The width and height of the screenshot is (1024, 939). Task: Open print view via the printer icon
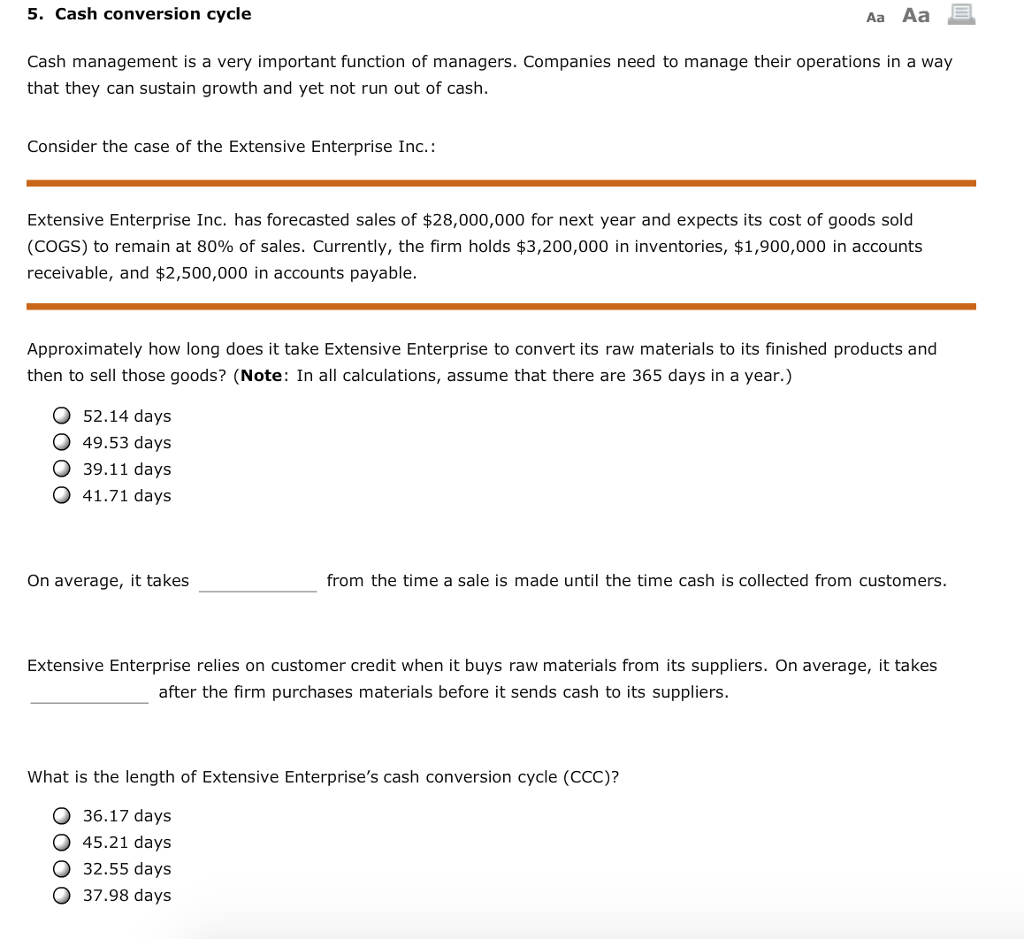point(960,15)
